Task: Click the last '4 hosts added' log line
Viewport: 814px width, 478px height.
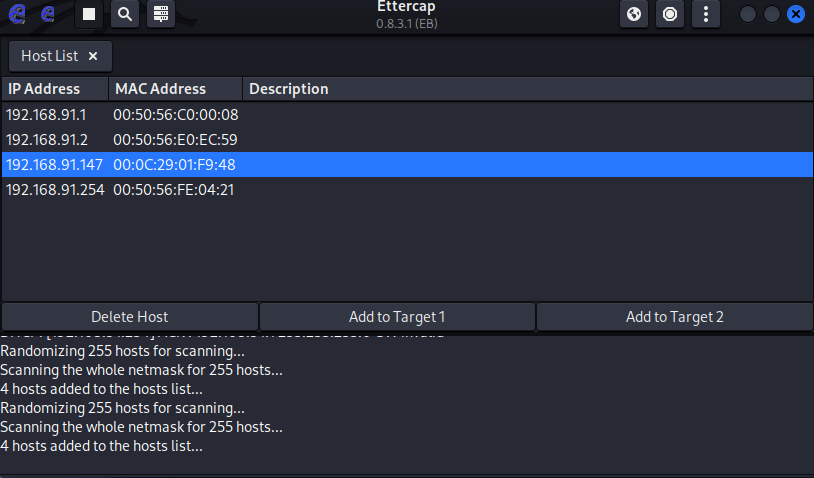Action: tap(101, 446)
